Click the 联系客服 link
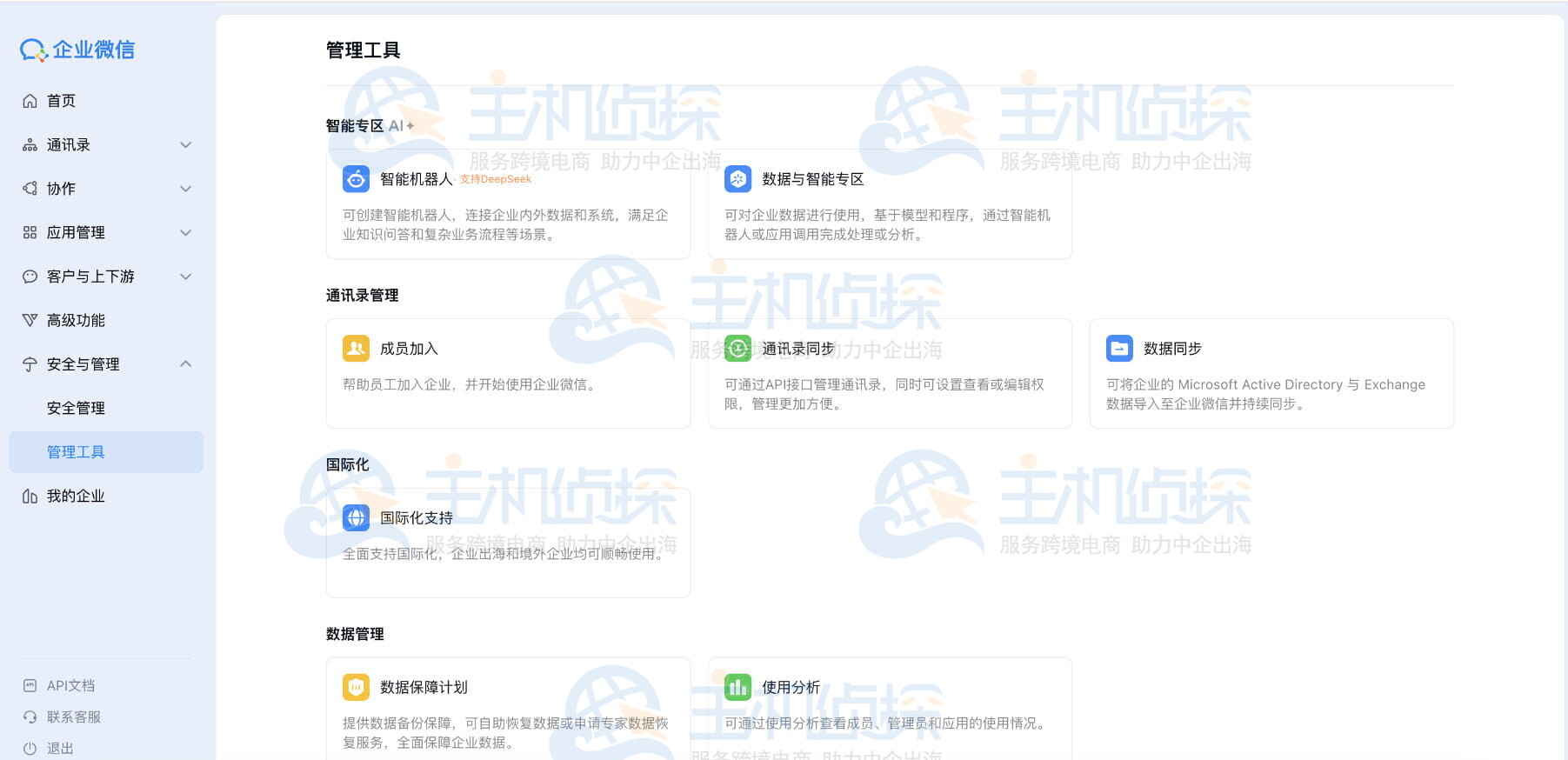 click(x=74, y=717)
